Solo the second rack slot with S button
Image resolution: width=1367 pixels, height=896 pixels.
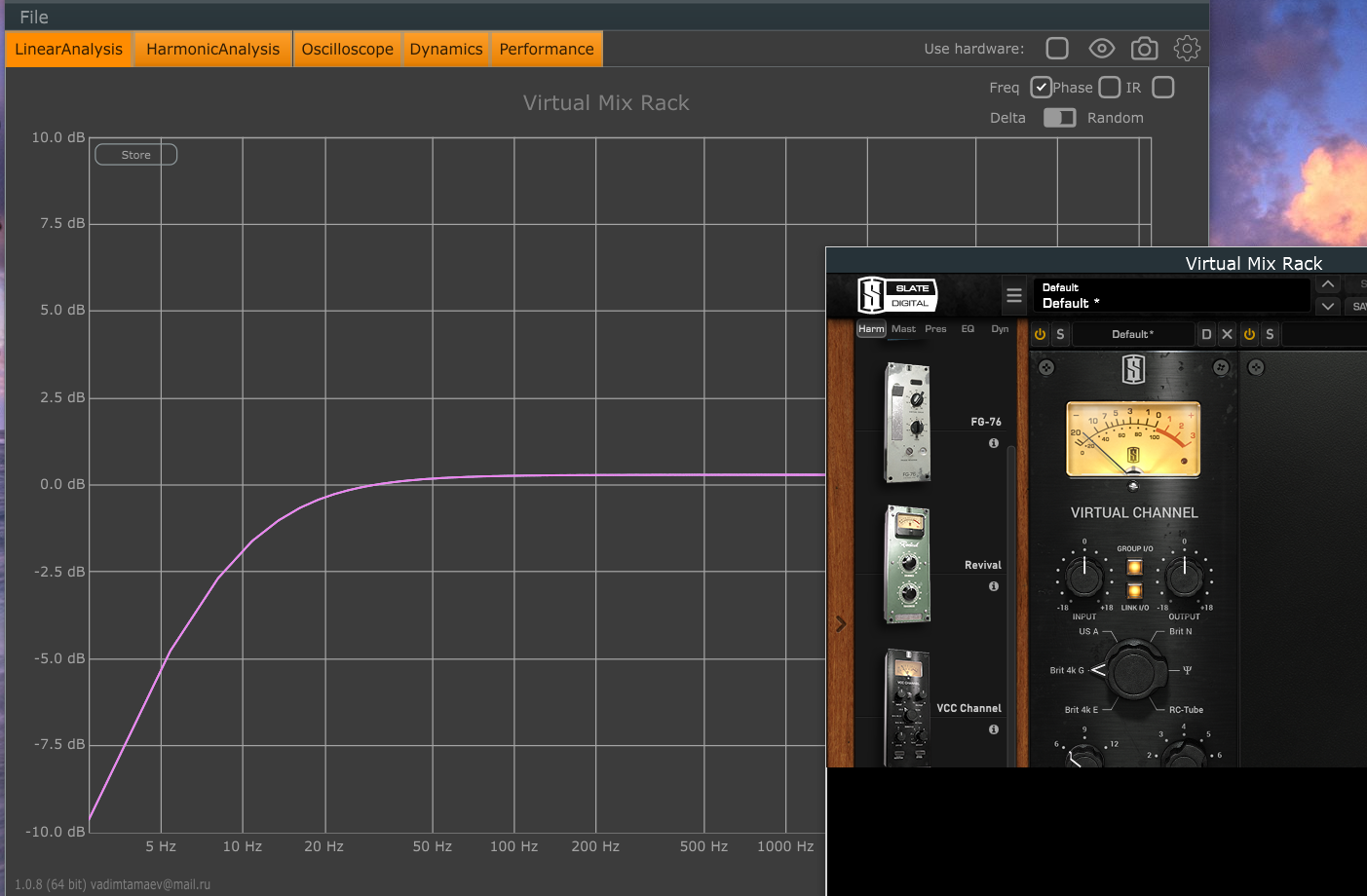click(1270, 334)
